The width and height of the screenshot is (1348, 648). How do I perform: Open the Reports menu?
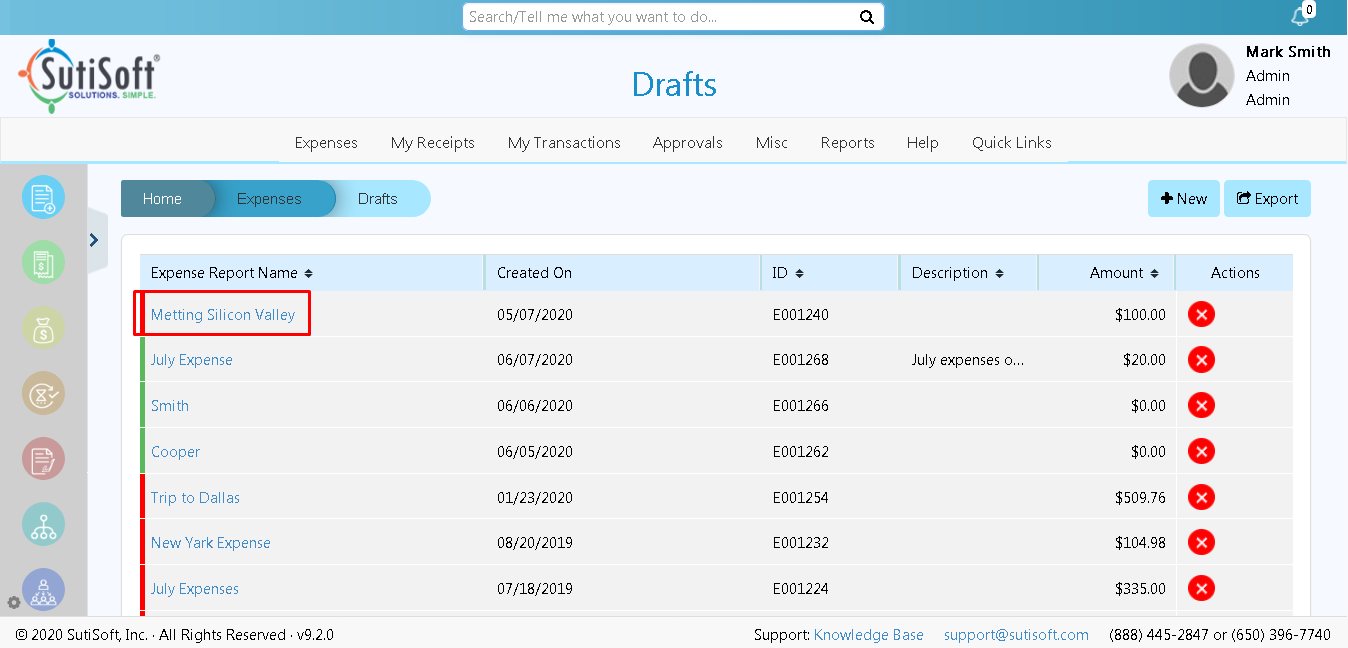[847, 142]
